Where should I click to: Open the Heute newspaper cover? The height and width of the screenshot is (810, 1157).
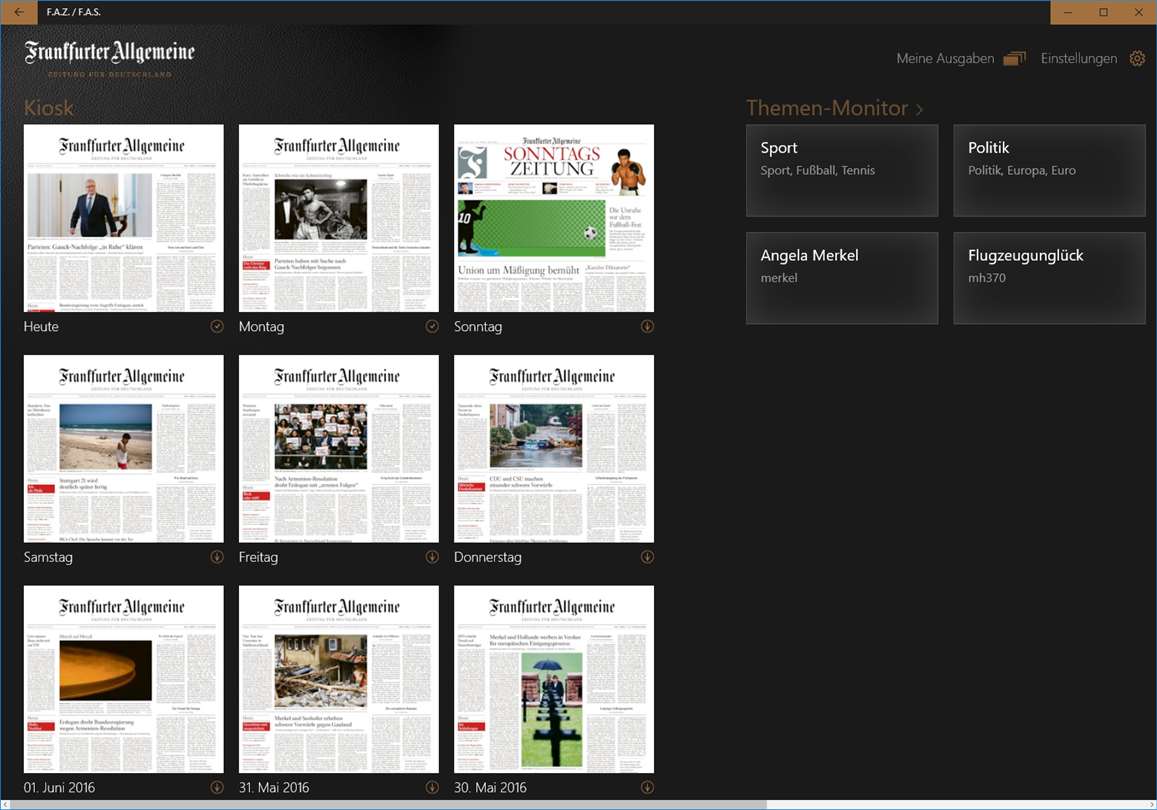coord(123,218)
